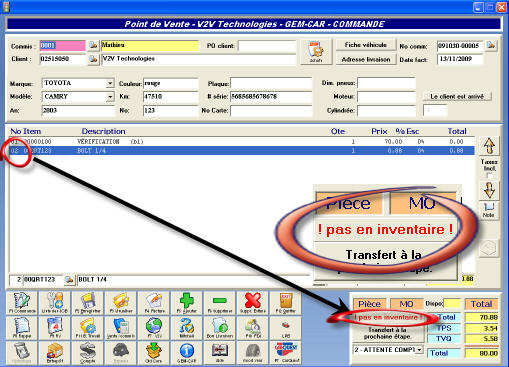Click the item description field showing BOLT 1/4

(193, 279)
